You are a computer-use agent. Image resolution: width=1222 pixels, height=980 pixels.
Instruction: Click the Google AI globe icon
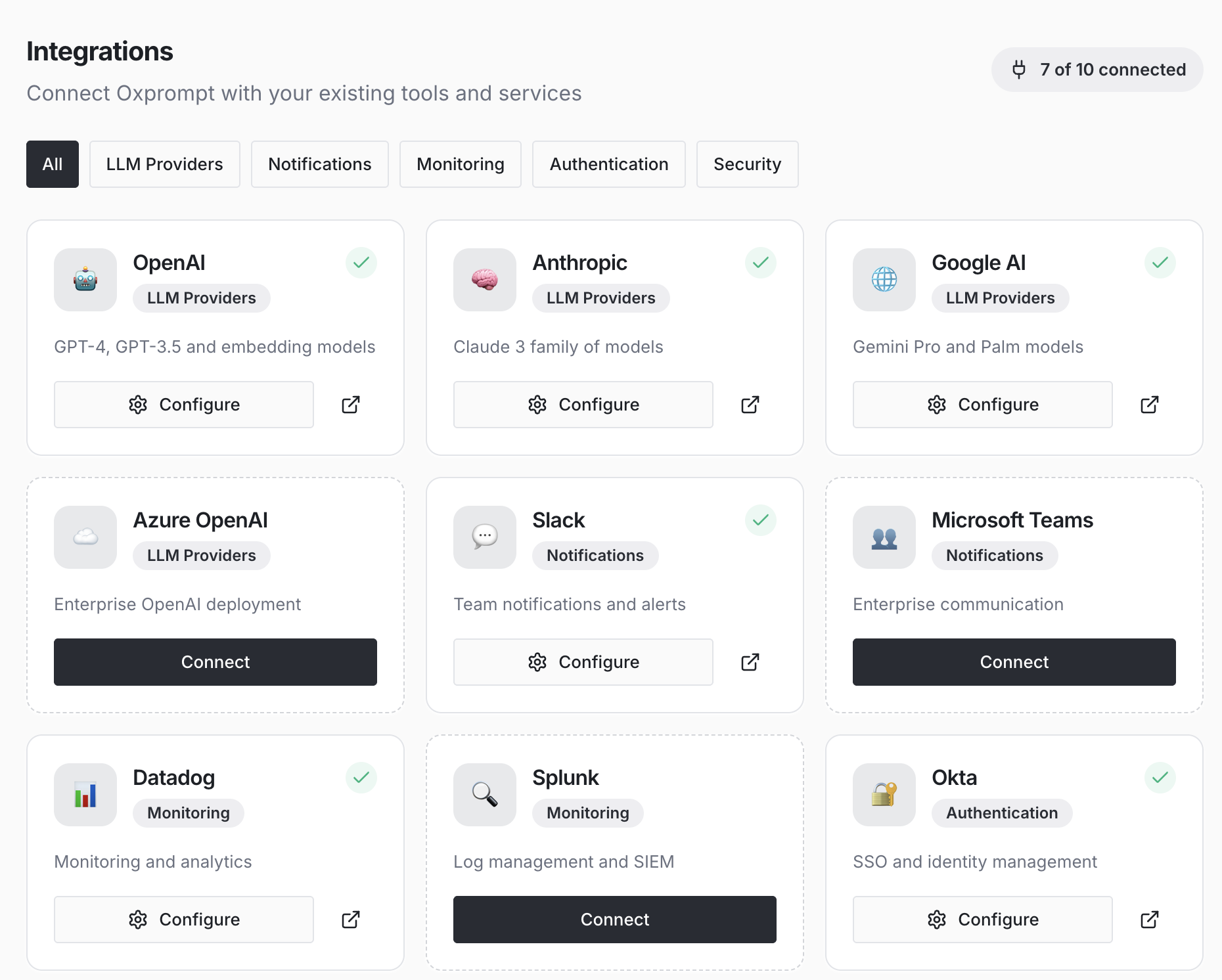pos(884,280)
